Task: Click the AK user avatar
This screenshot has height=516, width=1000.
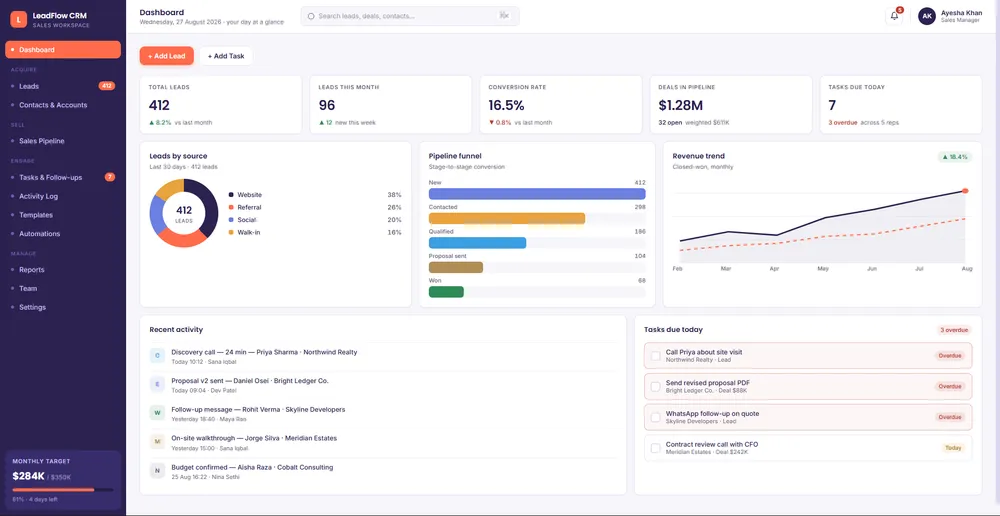Action: pos(927,16)
